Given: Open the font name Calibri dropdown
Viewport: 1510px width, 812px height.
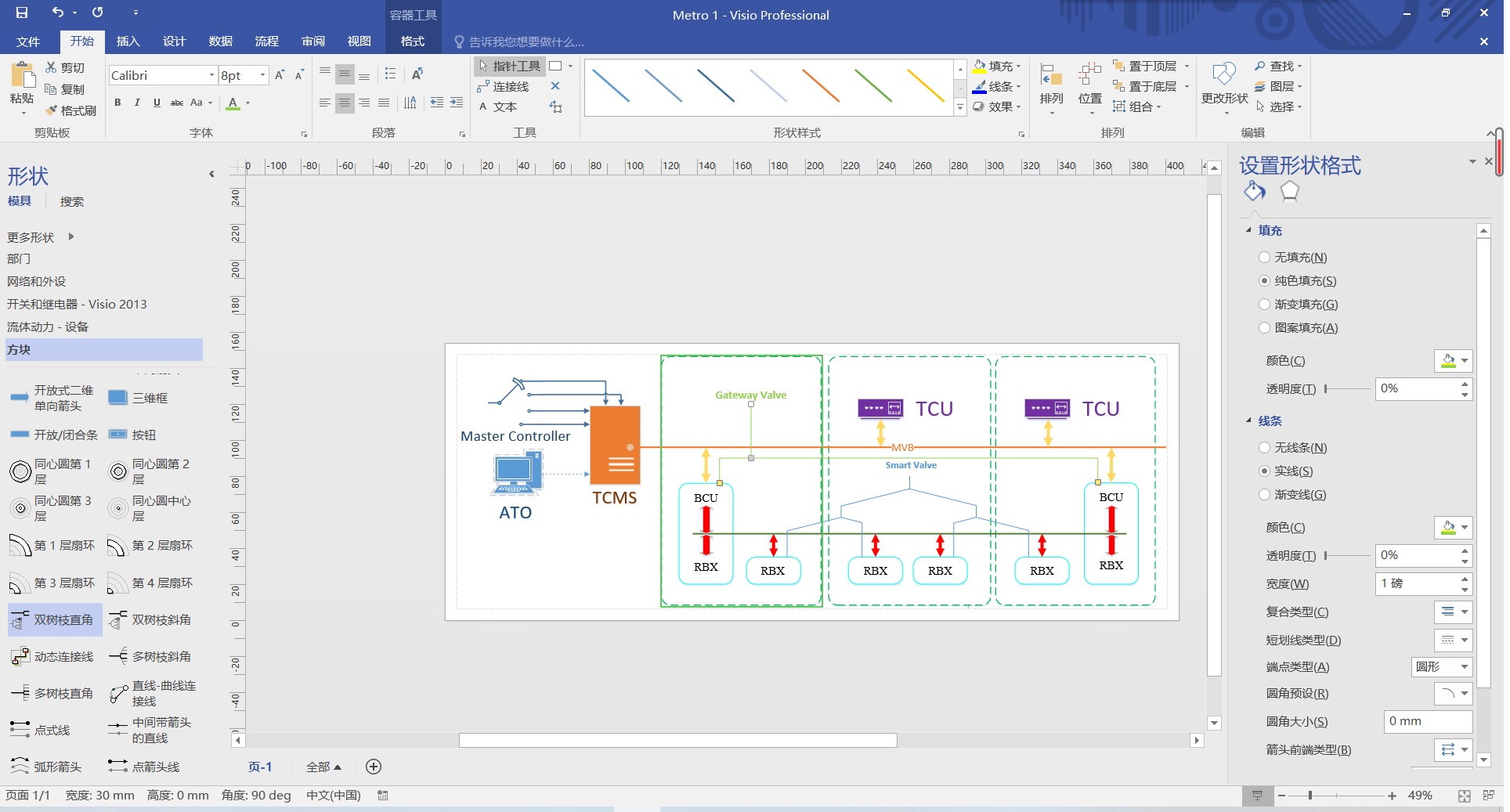Looking at the screenshot, I should coord(211,75).
